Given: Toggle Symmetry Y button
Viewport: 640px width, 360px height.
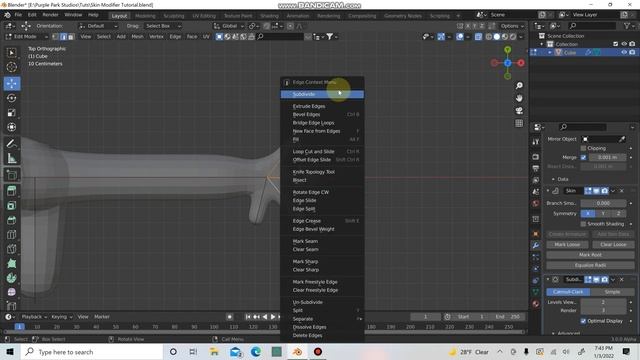Looking at the screenshot, I should (x=603, y=213).
